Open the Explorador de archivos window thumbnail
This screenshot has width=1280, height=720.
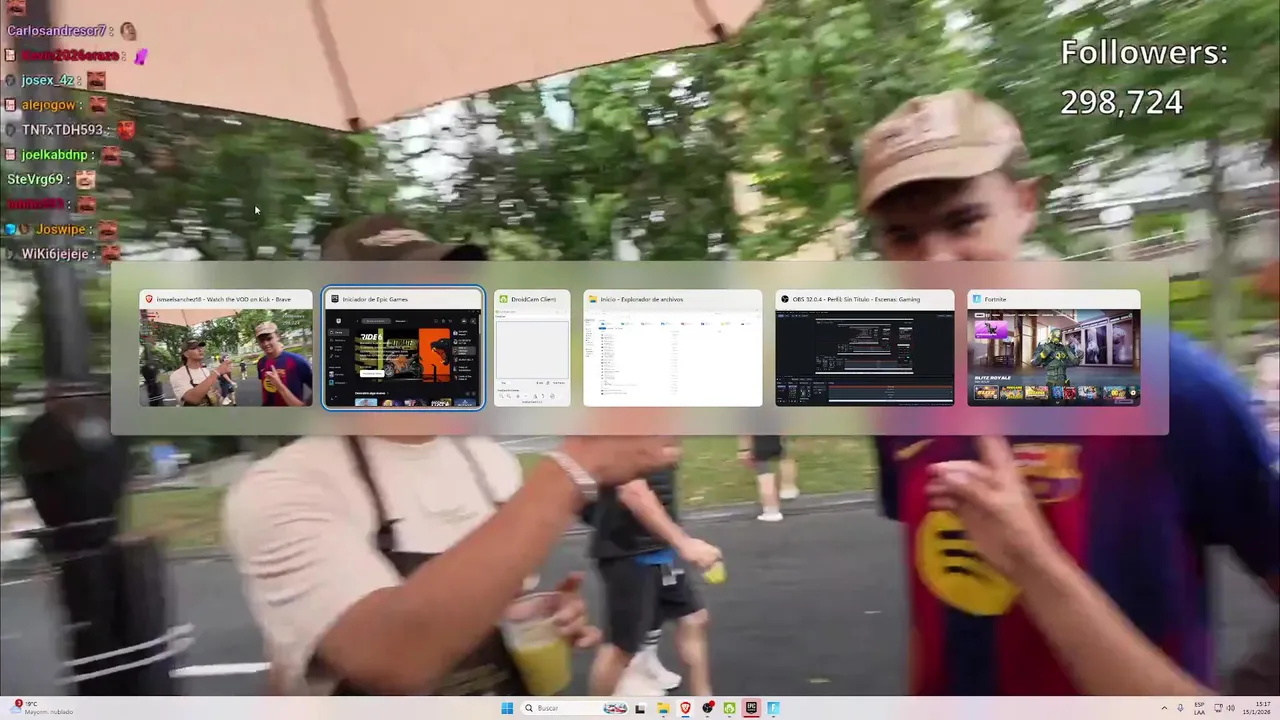pyautogui.click(x=673, y=348)
